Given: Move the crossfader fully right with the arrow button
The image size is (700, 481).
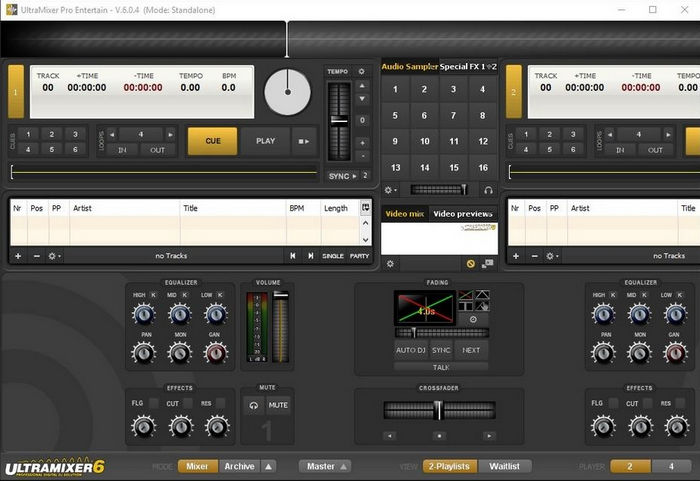Looking at the screenshot, I should point(489,435).
